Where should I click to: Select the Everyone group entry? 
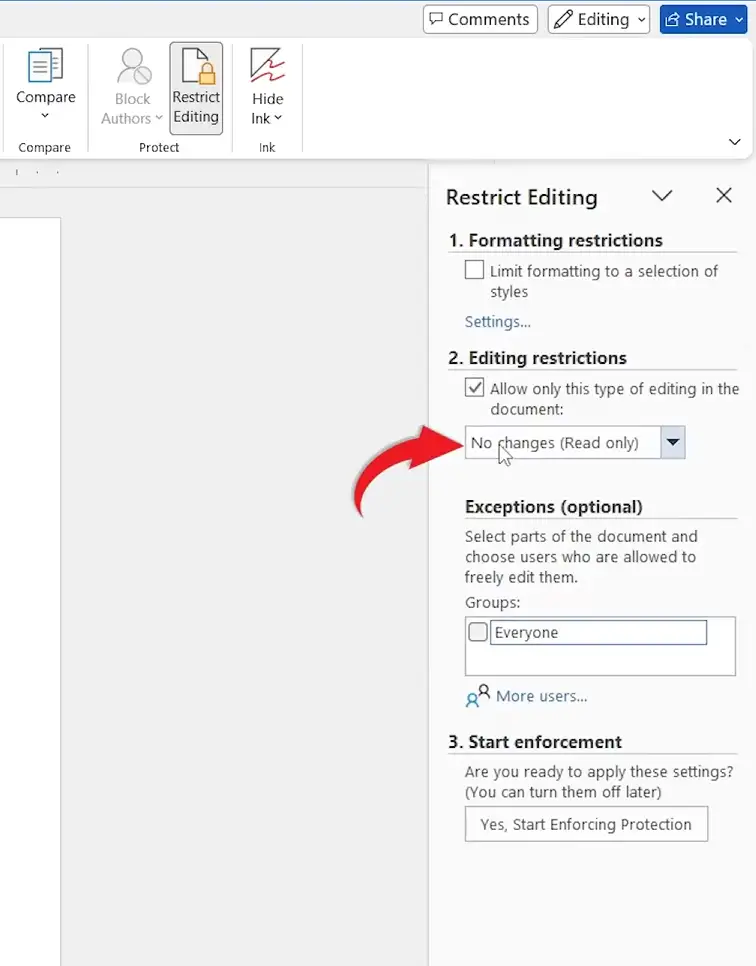point(598,632)
